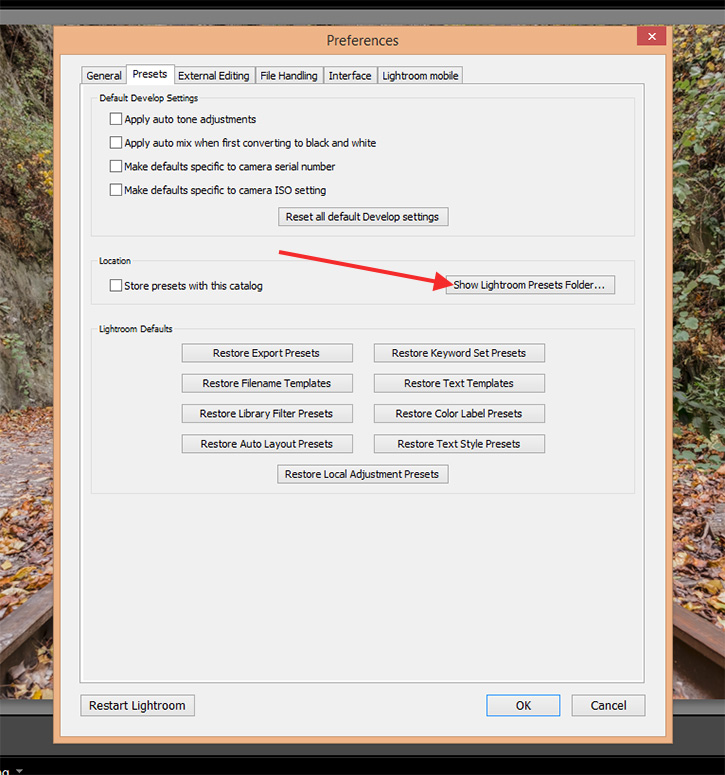725x775 pixels.
Task: Toggle defaults specific to camera ISO setting
Action: 116,190
